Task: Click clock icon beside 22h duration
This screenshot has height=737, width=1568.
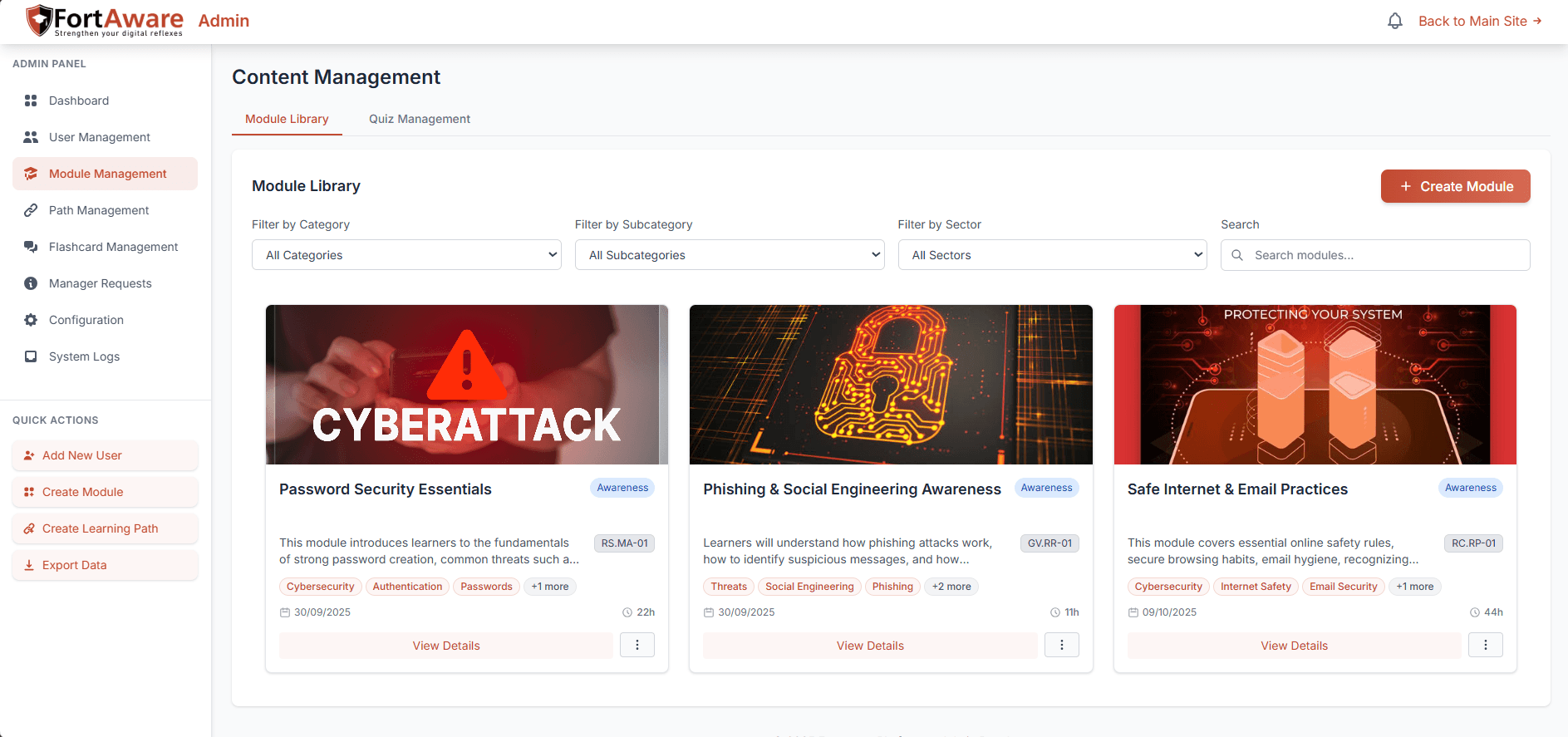Action: point(627,612)
